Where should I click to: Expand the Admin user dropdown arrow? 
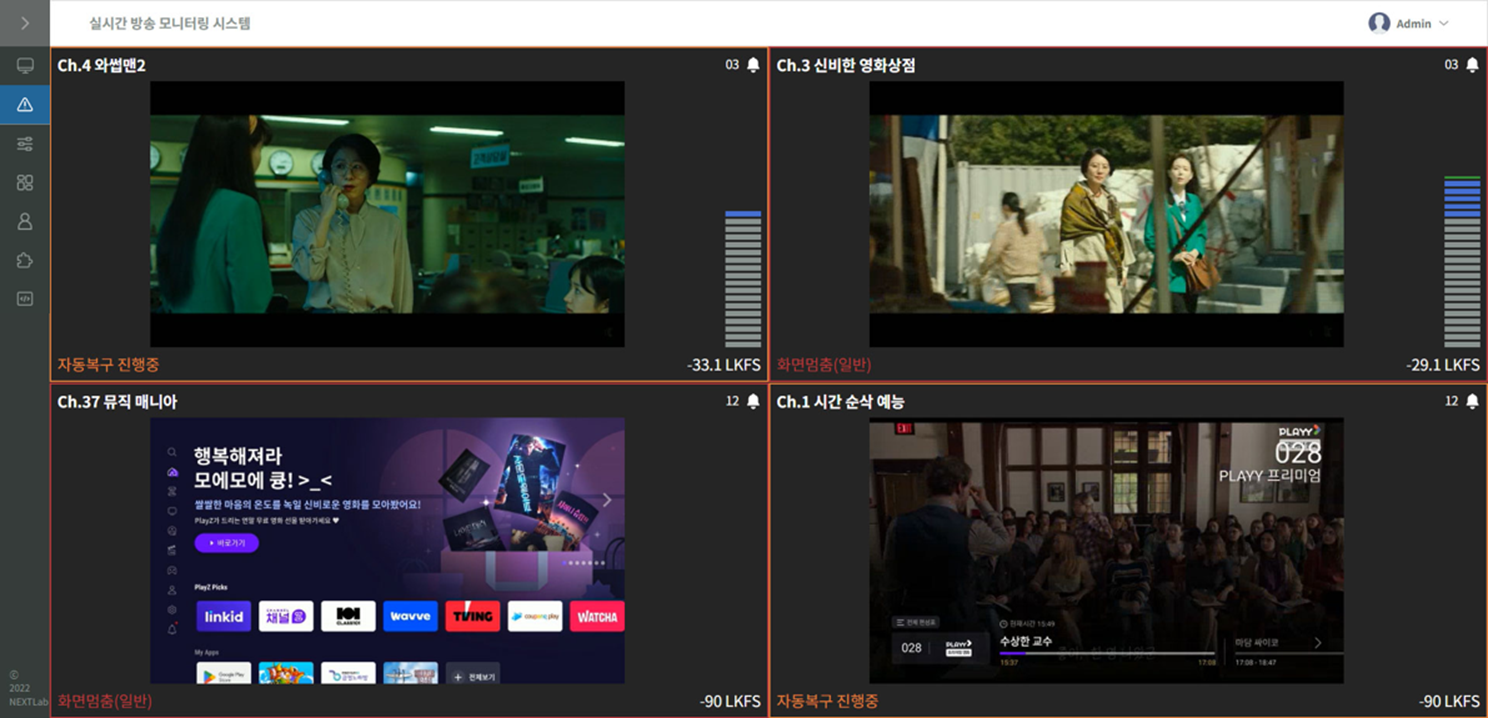(x=1443, y=23)
